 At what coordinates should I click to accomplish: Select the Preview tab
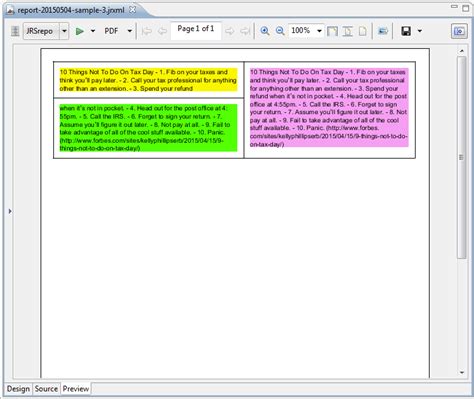pyautogui.click(x=76, y=389)
